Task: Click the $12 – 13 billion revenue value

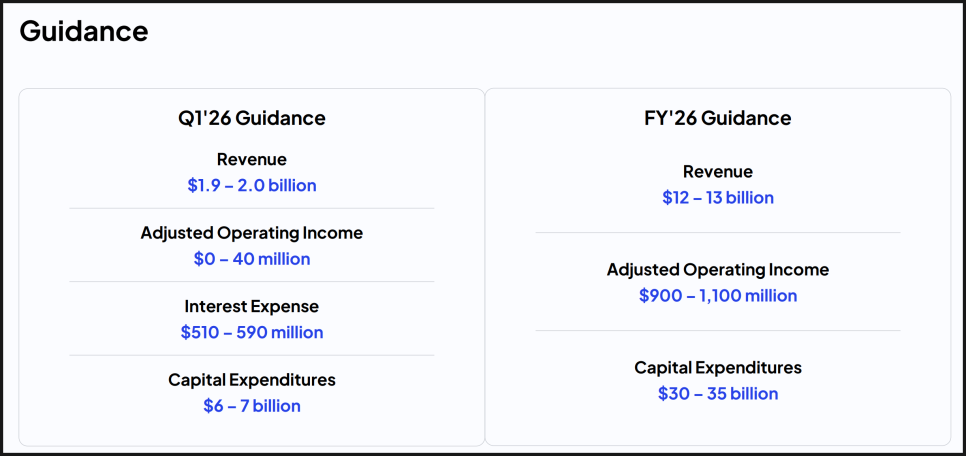Action: coord(718,198)
